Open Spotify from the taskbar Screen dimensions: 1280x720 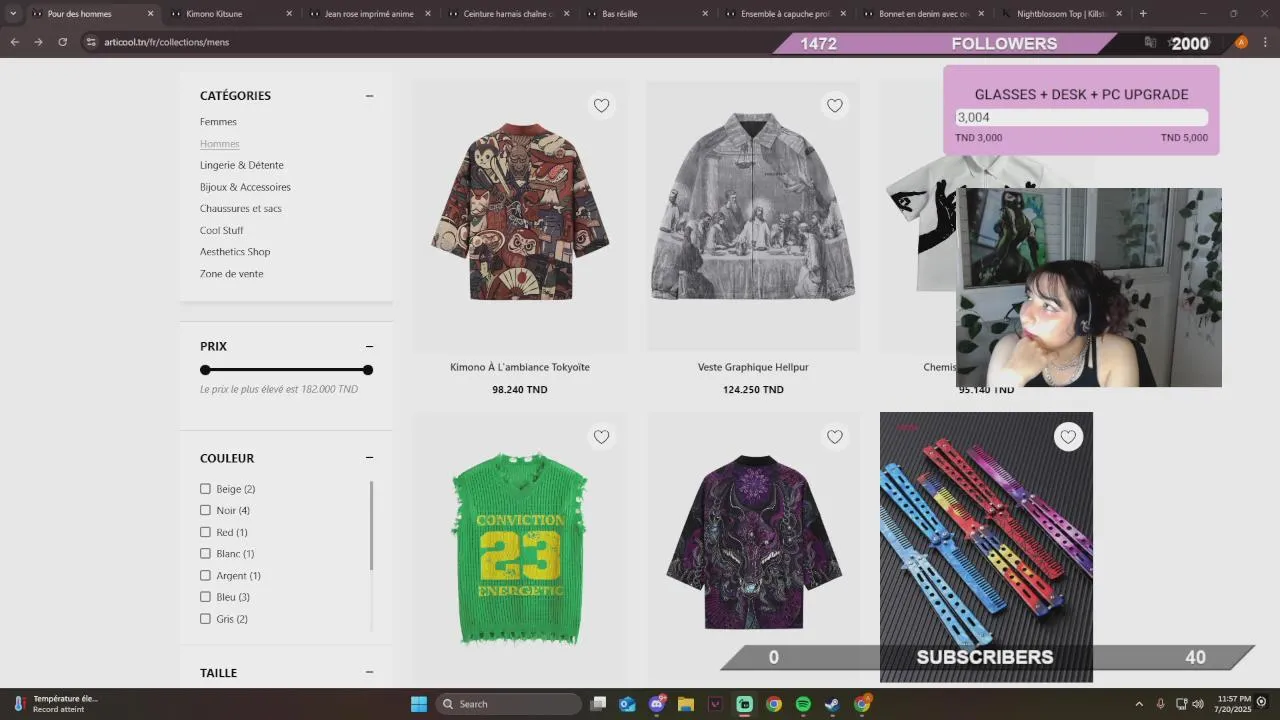803,704
